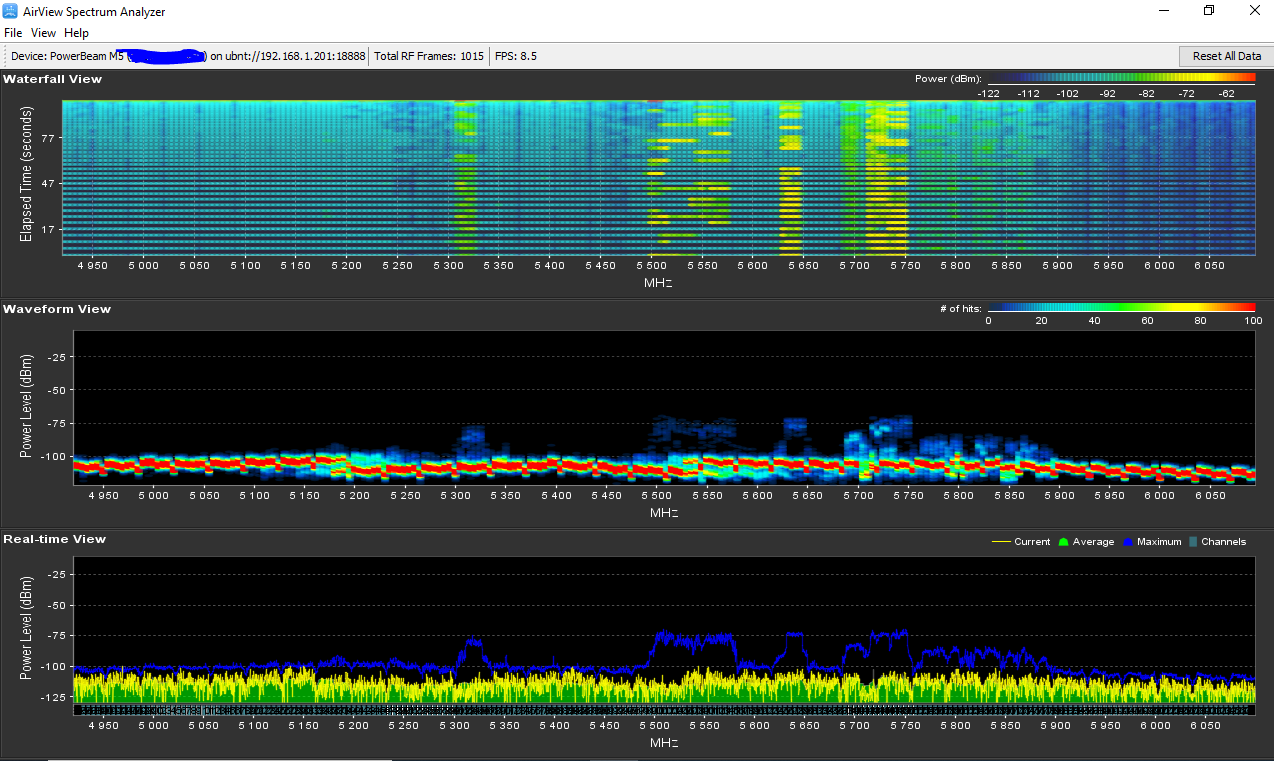The width and height of the screenshot is (1274, 761).
Task: Click the blue Maximum legend dot
Action: coord(1129,542)
